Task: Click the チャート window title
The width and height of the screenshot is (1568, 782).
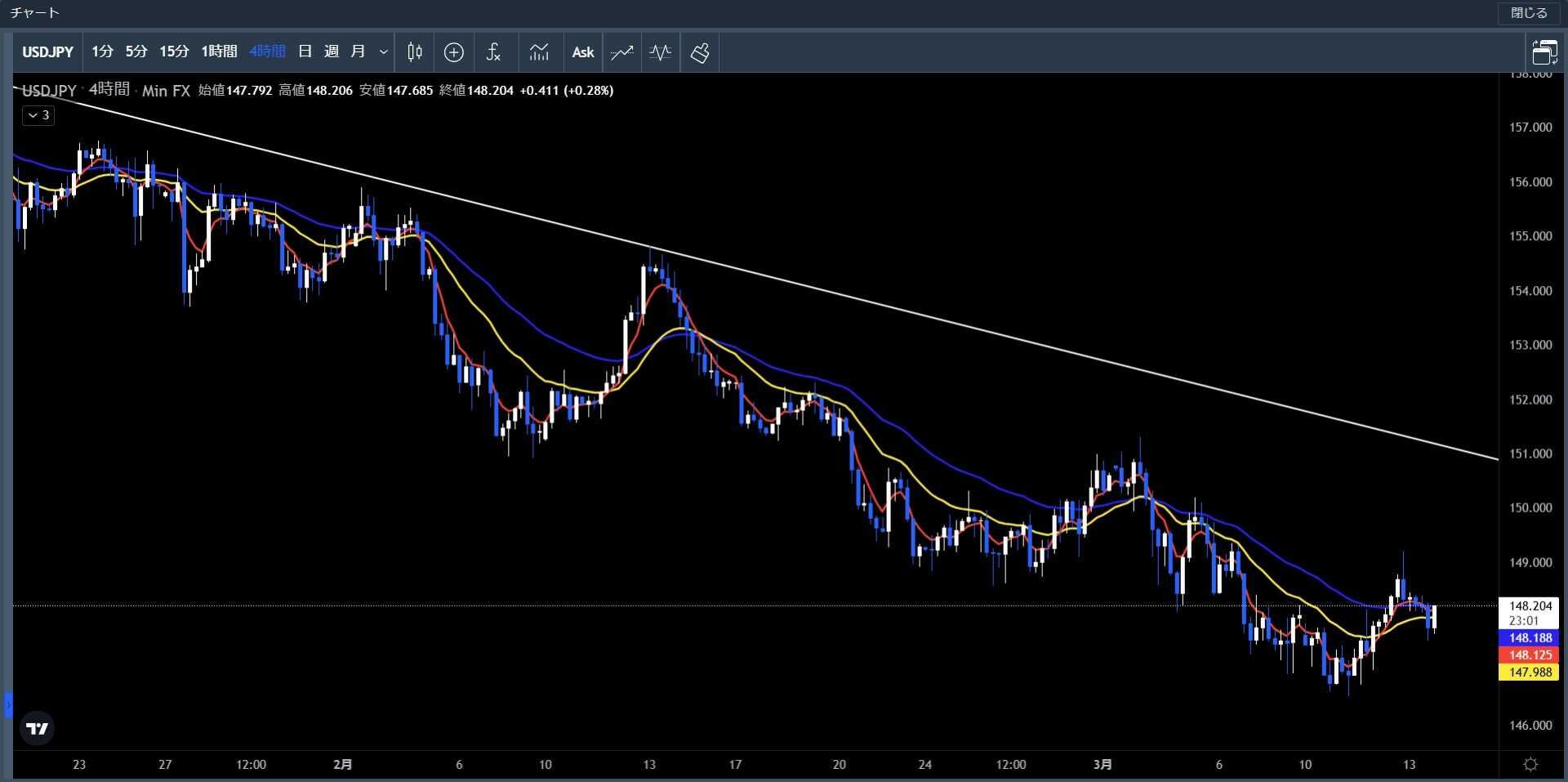Action: click(35, 13)
